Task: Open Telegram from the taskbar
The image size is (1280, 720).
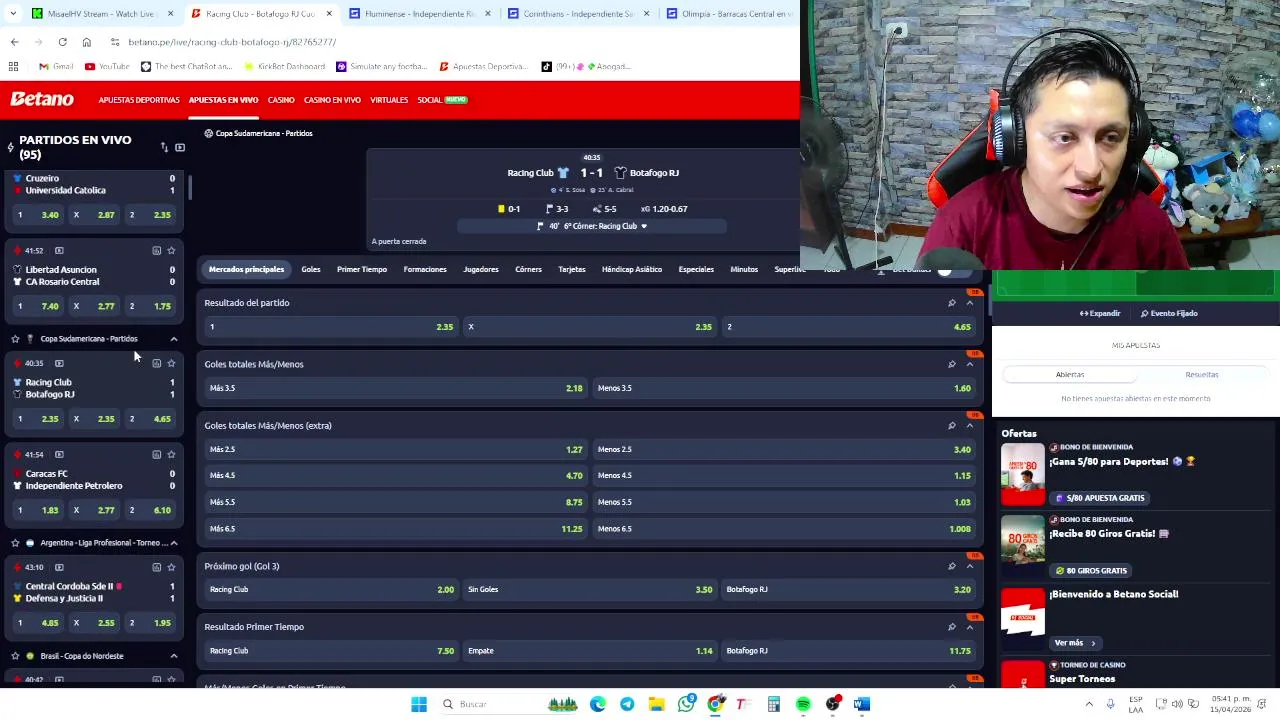Action: 627,704
